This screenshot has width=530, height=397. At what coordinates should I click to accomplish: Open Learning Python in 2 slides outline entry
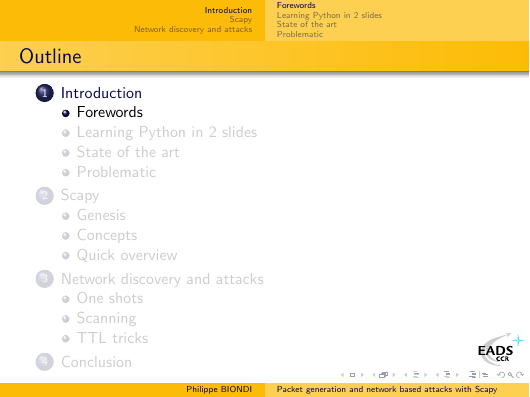click(167, 132)
